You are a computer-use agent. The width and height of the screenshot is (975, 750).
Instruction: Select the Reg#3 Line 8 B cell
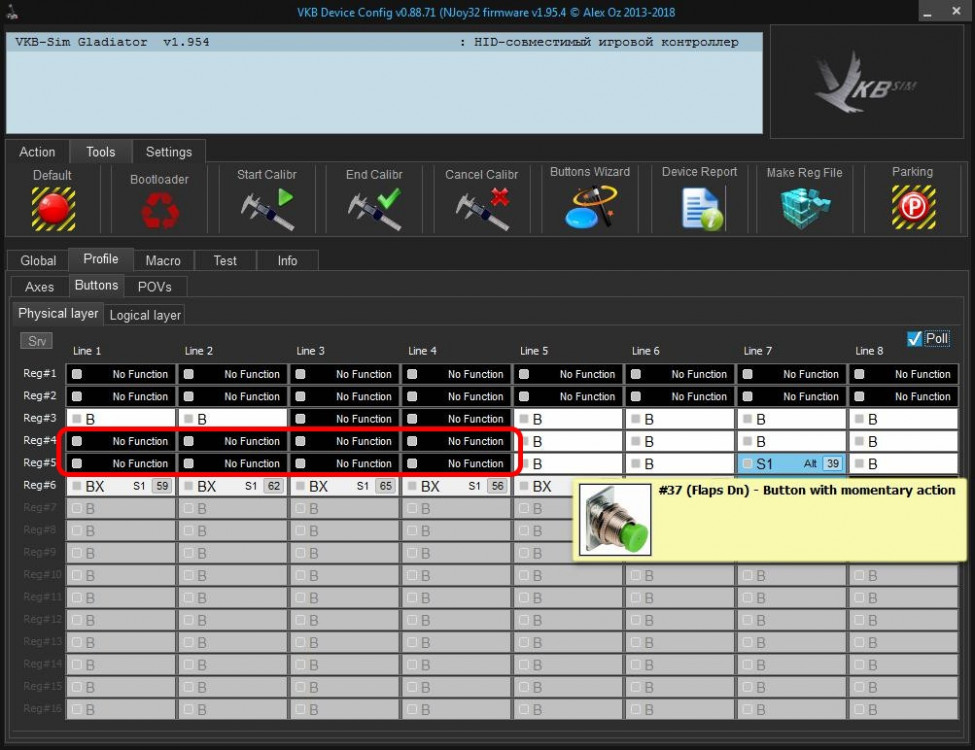tap(904, 419)
